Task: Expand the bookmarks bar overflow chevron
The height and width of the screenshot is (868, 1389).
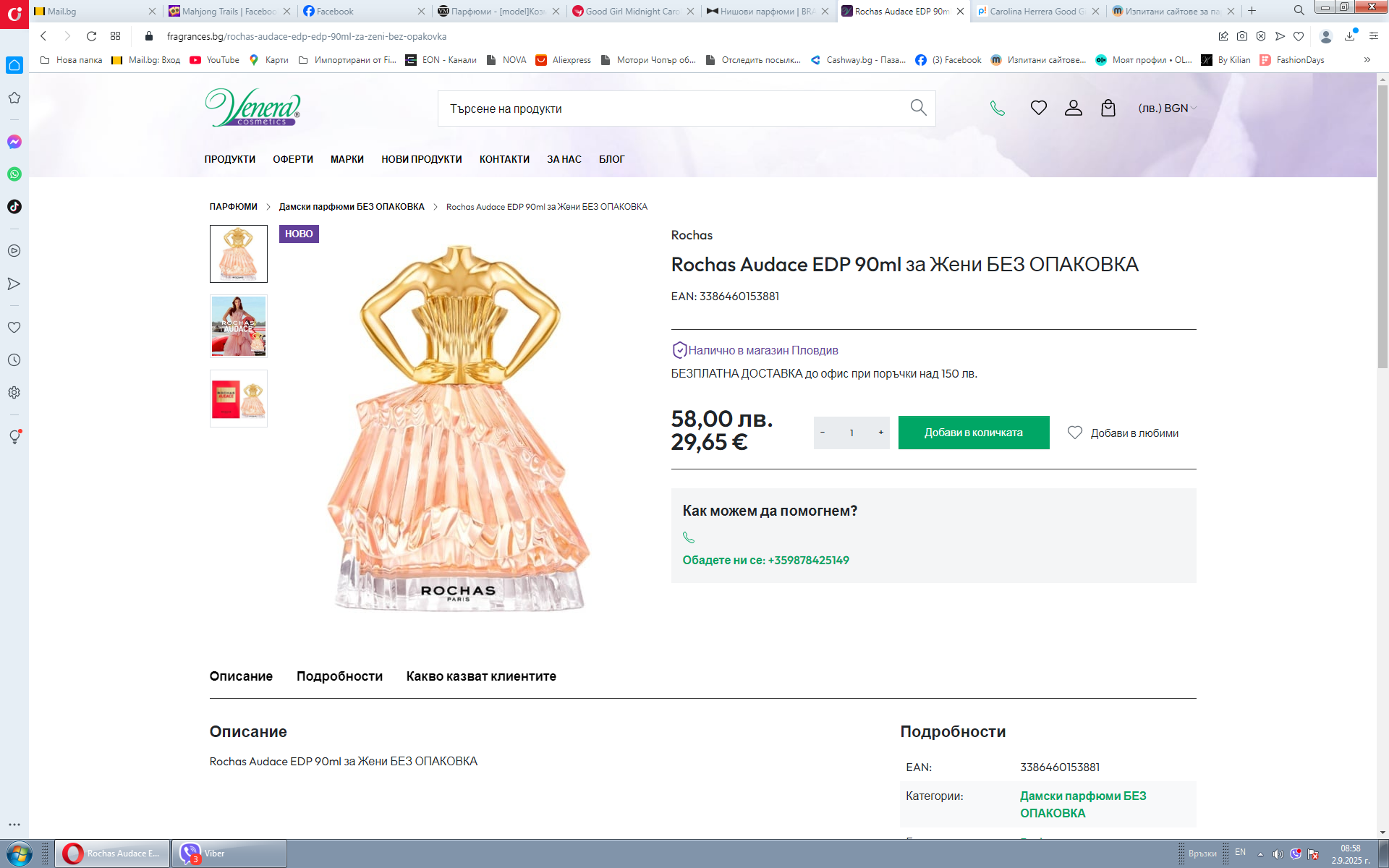Action: click(1367, 60)
